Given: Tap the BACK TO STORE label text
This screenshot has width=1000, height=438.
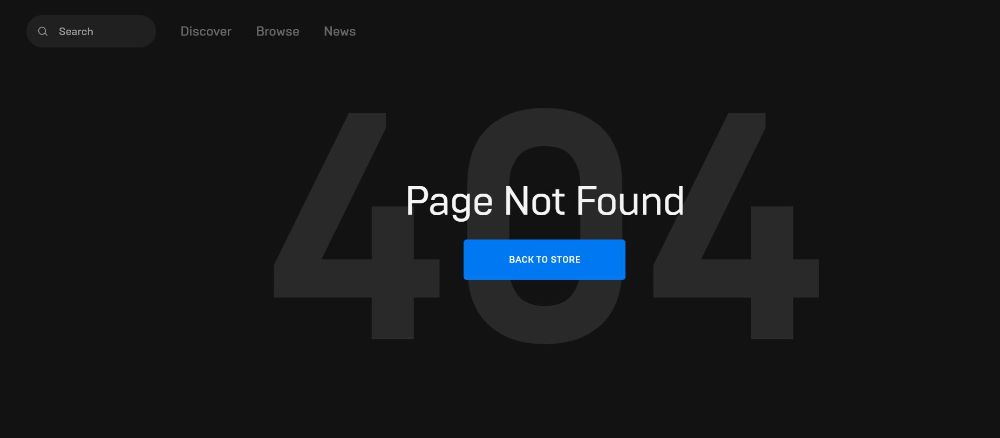Looking at the screenshot, I should pos(545,259).
